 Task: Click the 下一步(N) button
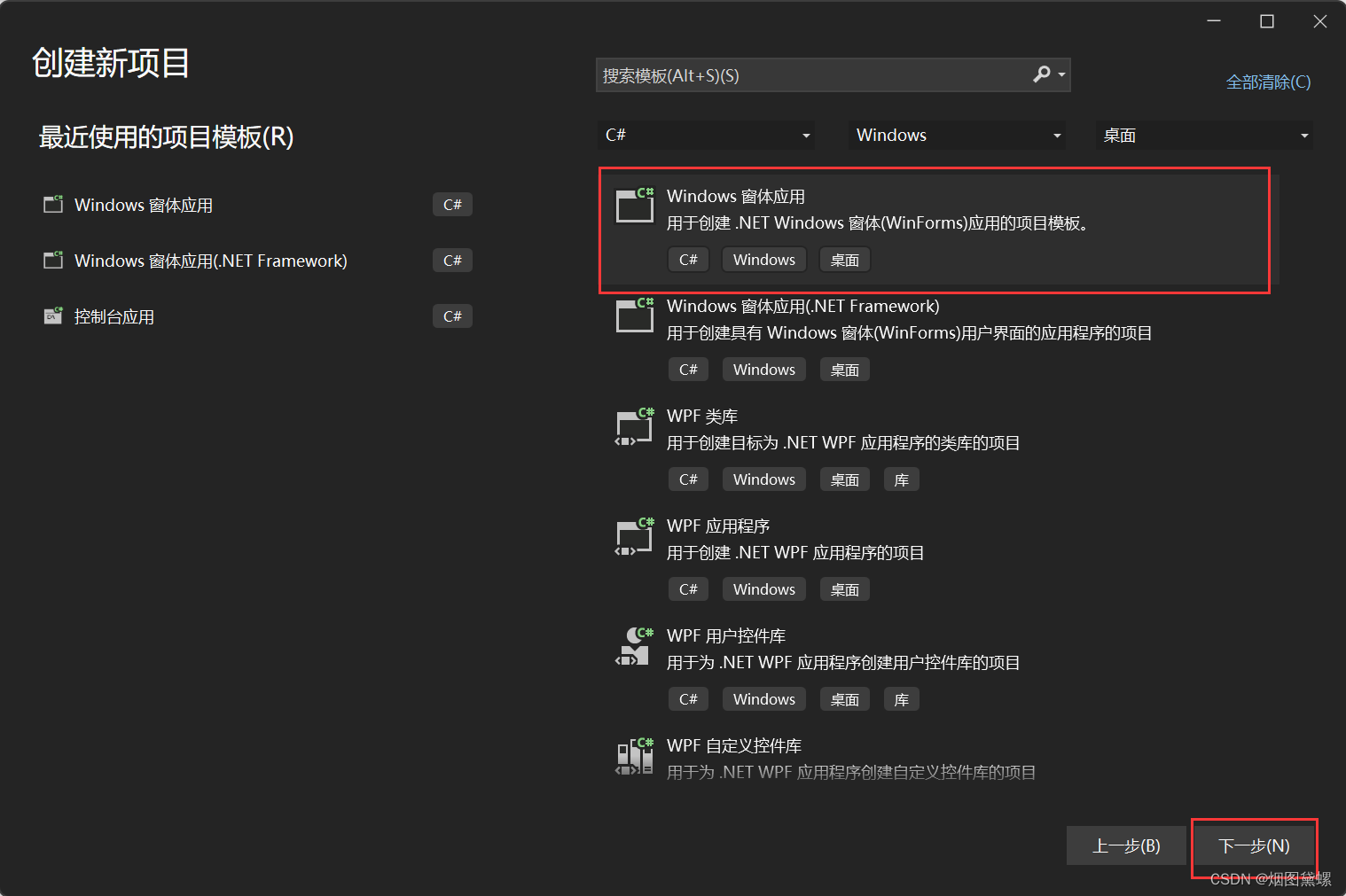pyautogui.click(x=1254, y=845)
